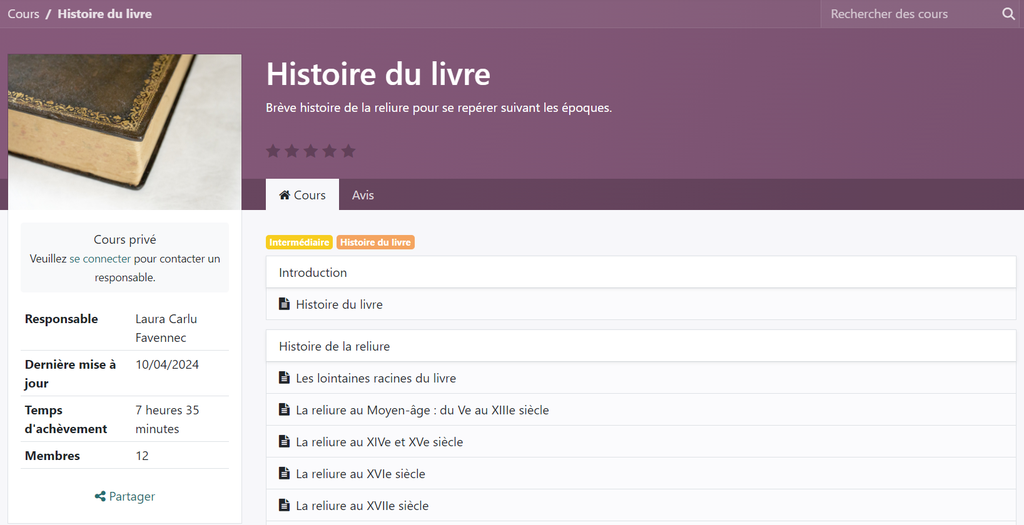Click the 'Responsable' label
This screenshot has height=525, width=1024.
coord(61,319)
